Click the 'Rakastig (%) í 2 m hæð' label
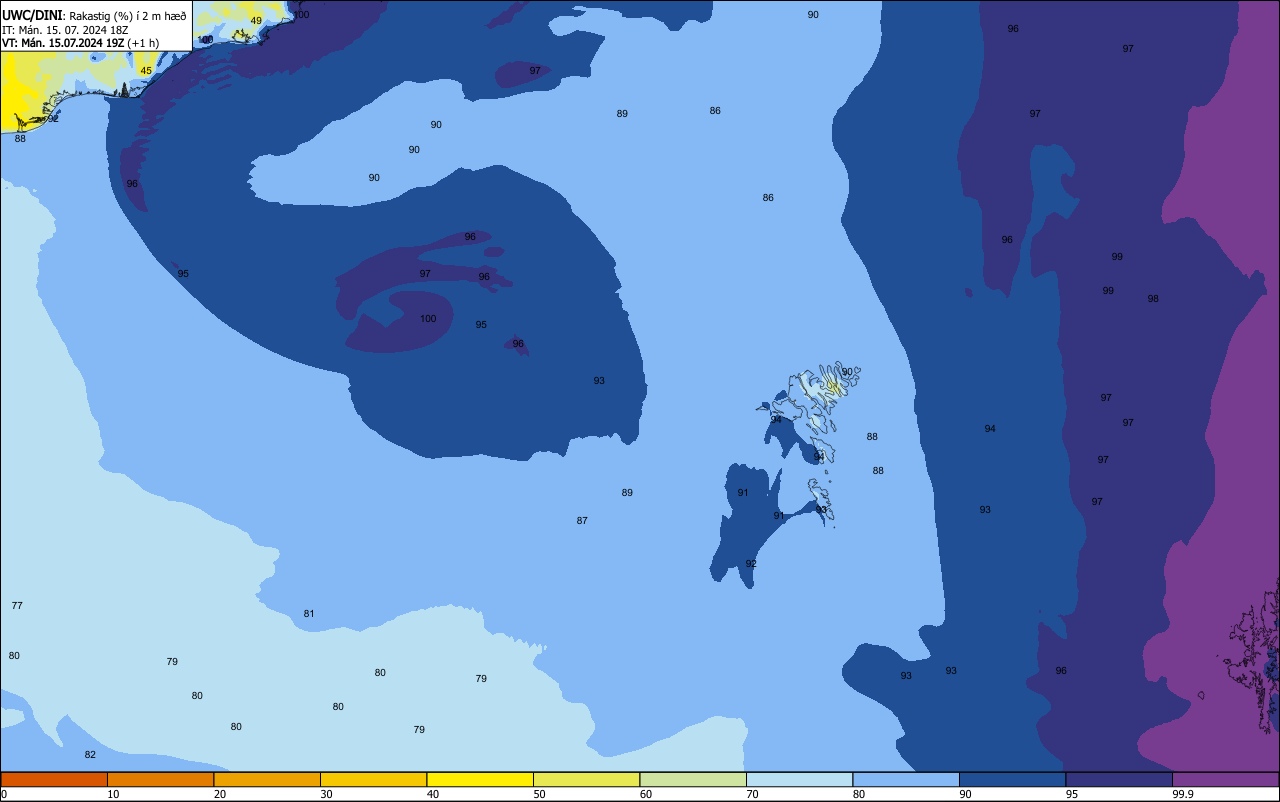The height and width of the screenshot is (802, 1280). [128, 16]
